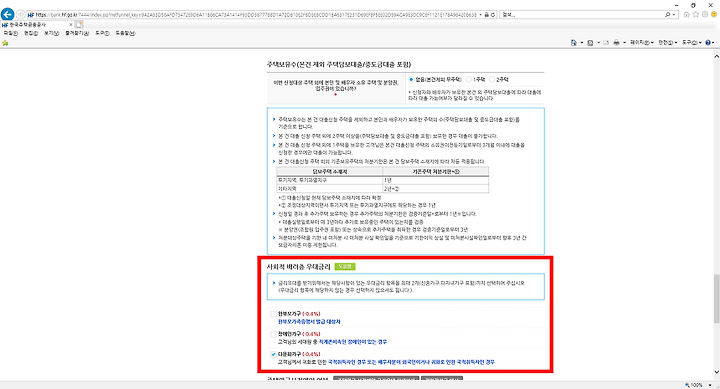Click the 1년 table cell
The height and width of the screenshot is (389, 720).
tap(436, 180)
